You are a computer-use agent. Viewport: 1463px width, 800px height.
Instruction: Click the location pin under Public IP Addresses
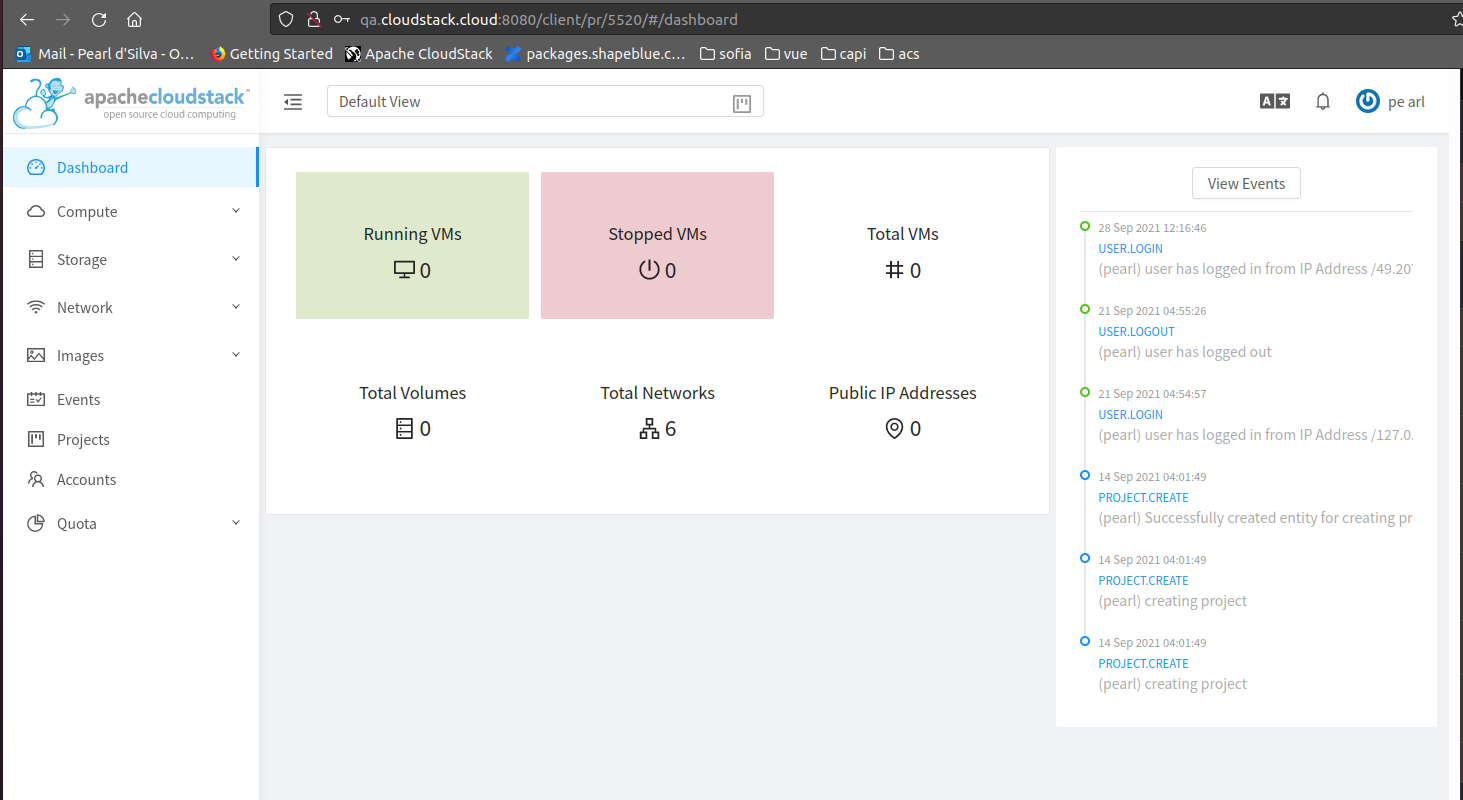click(895, 429)
